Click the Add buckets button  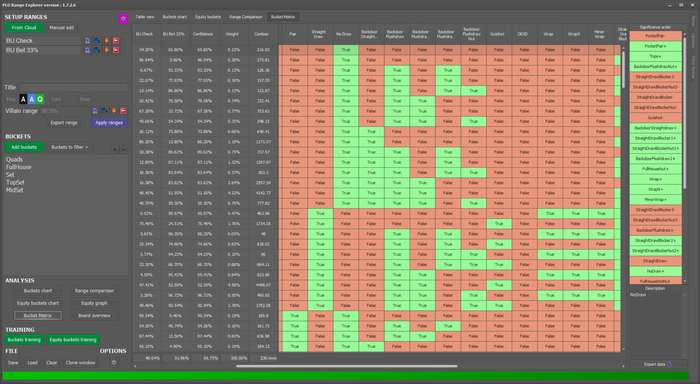pos(24,147)
